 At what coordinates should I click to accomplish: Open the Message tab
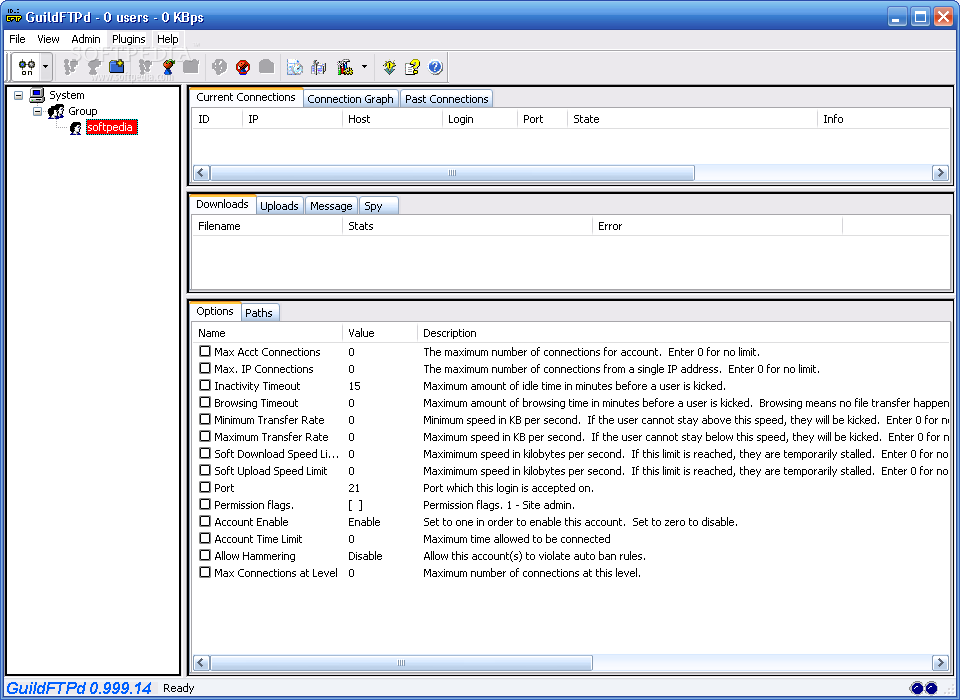pyautogui.click(x=331, y=206)
